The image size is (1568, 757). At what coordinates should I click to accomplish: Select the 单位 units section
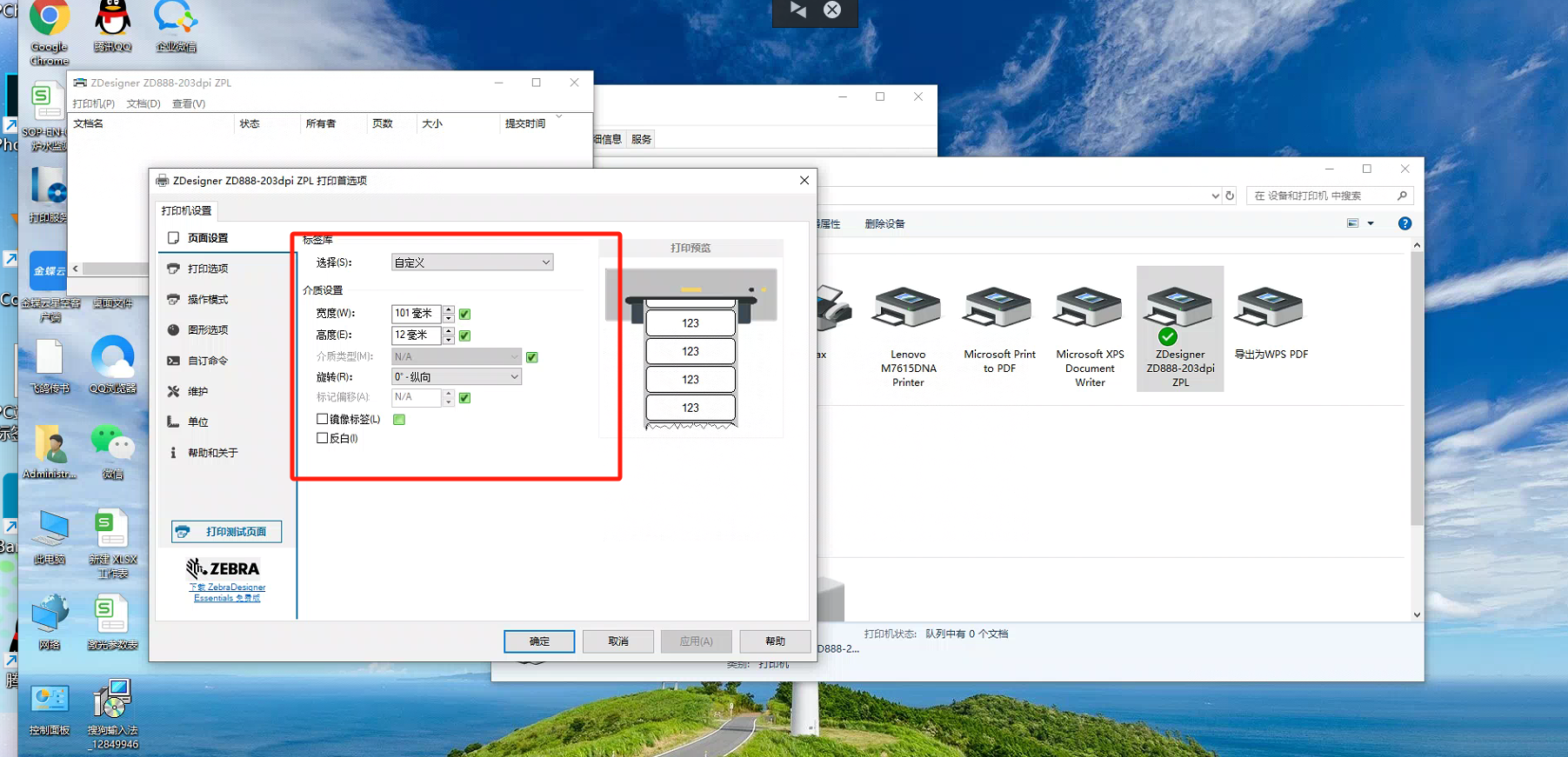click(198, 422)
